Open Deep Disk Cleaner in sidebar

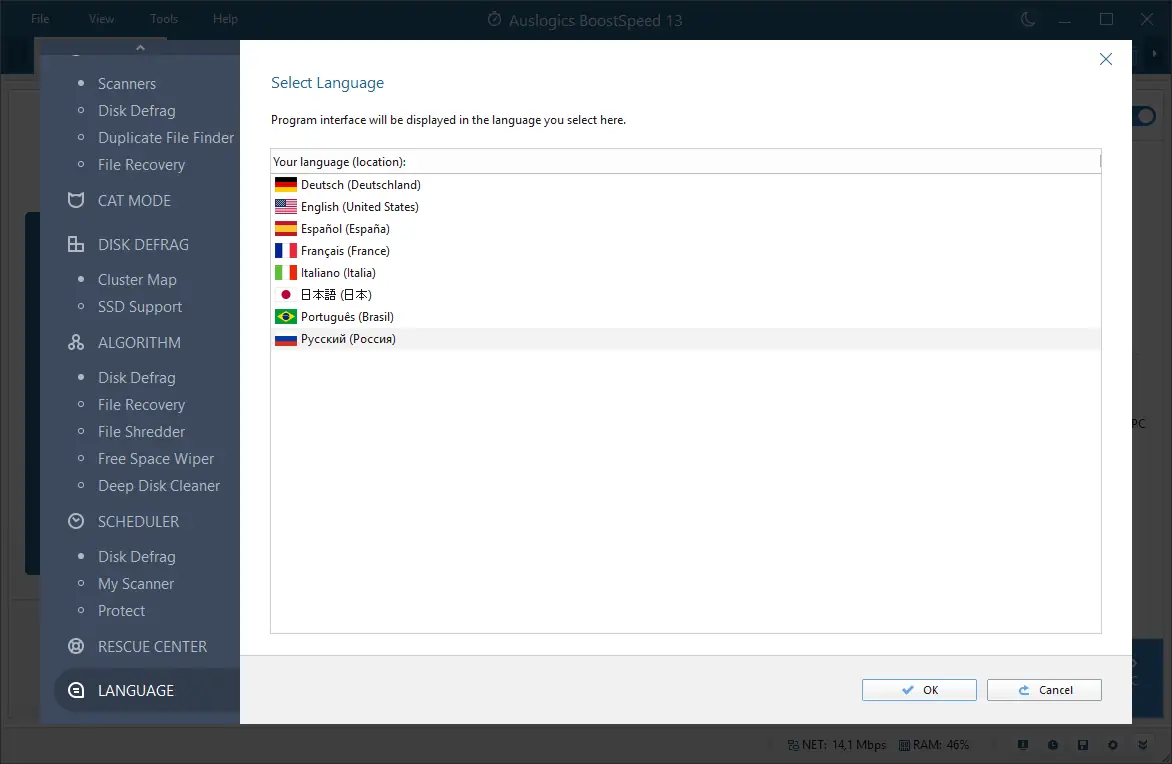(x=158, y=485)
